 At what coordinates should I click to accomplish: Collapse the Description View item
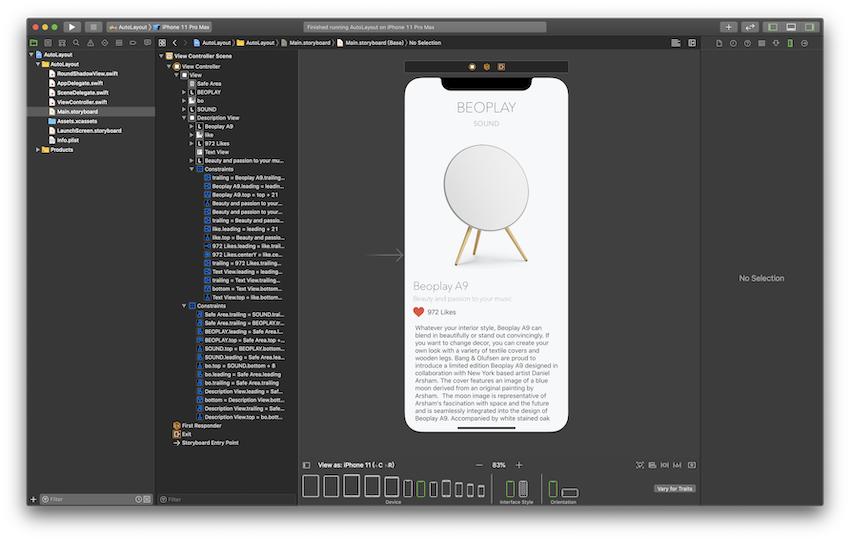tap(184, 118)
